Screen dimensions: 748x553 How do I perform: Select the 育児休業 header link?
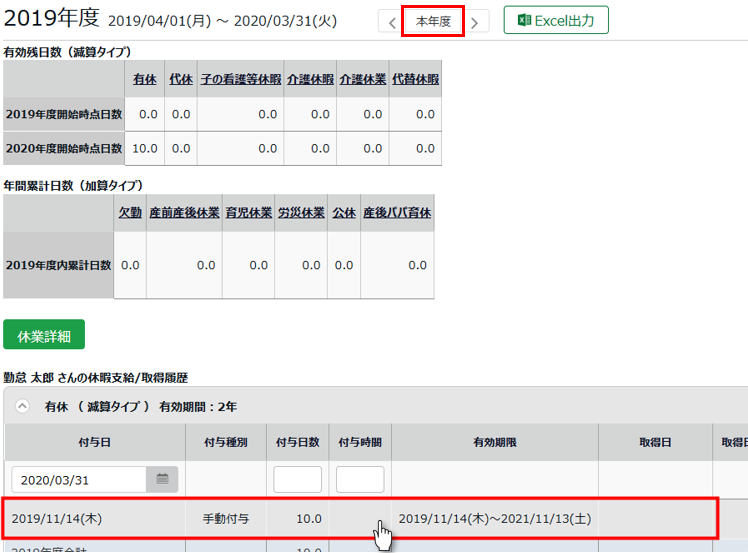pyautogui.click(x=248, y=213)
